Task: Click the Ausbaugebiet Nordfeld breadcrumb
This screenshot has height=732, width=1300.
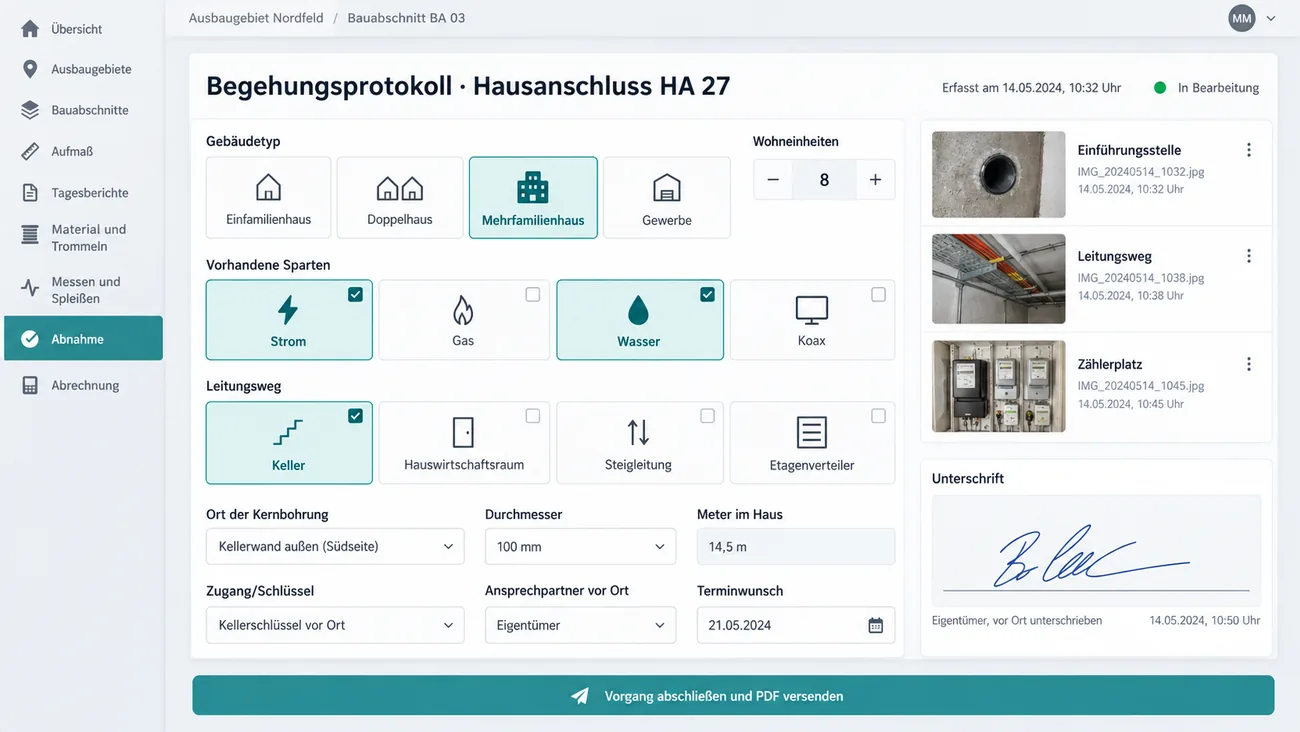Action: coord(256,18)
